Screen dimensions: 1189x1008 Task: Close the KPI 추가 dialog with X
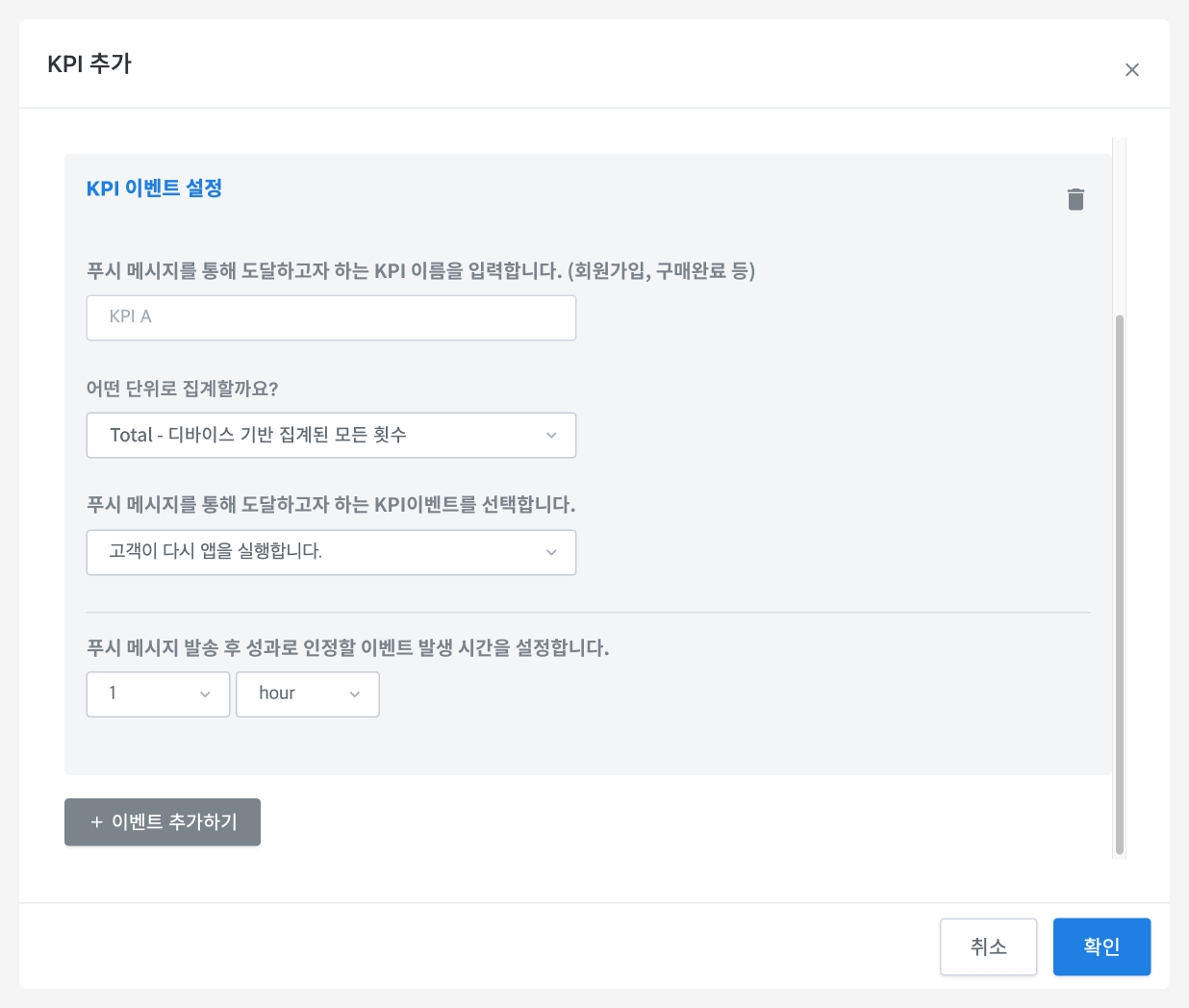tap(1131, 69)
